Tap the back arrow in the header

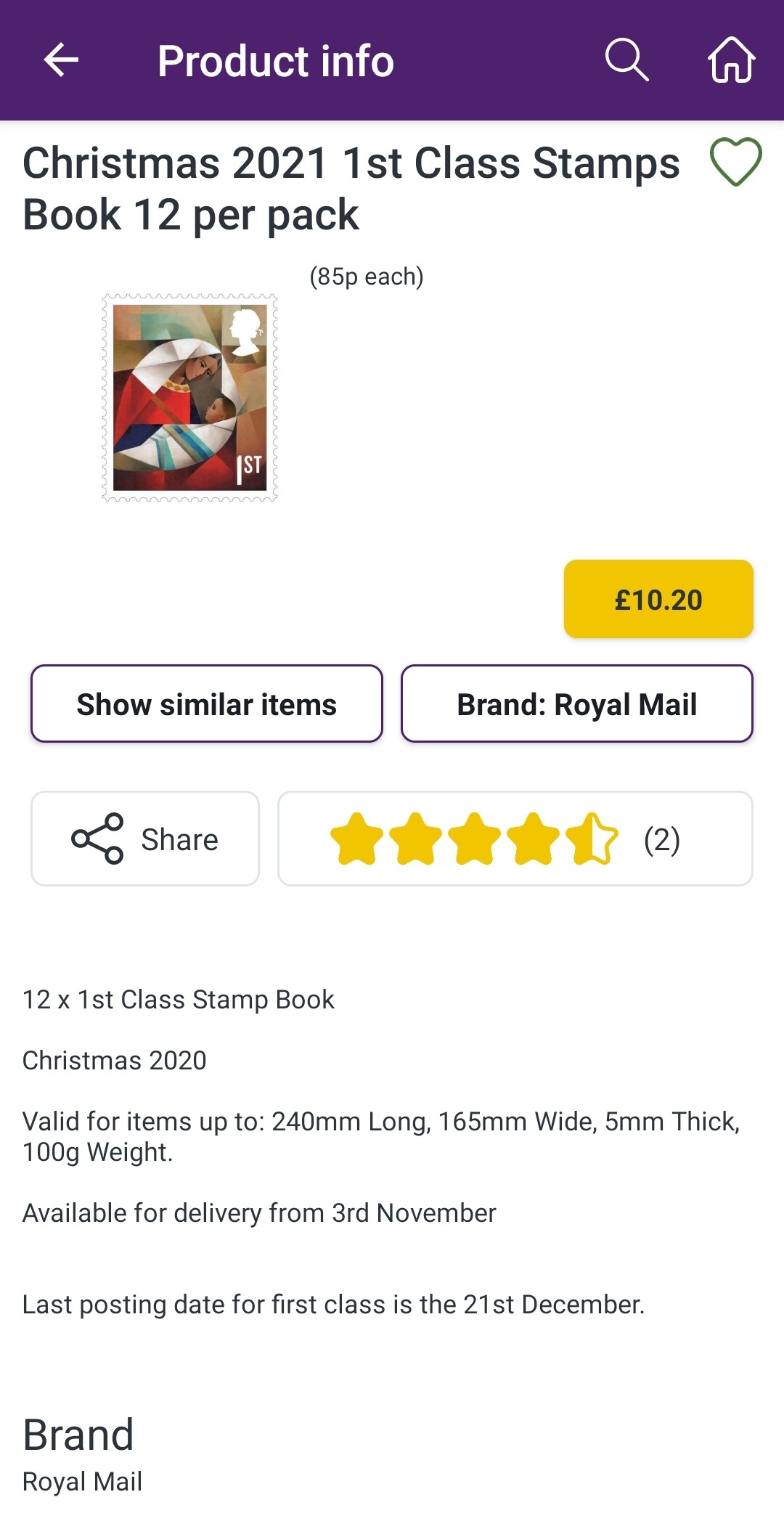pos(61,60)
